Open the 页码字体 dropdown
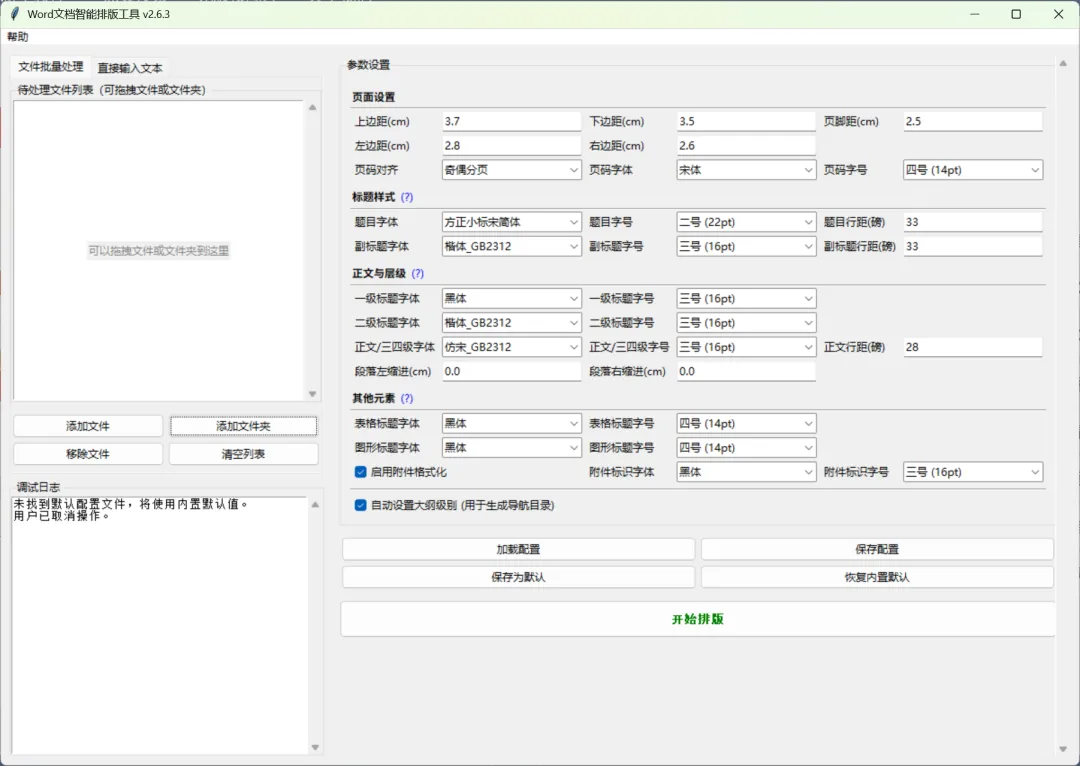 pyautogui.click(x=747, y=170)
